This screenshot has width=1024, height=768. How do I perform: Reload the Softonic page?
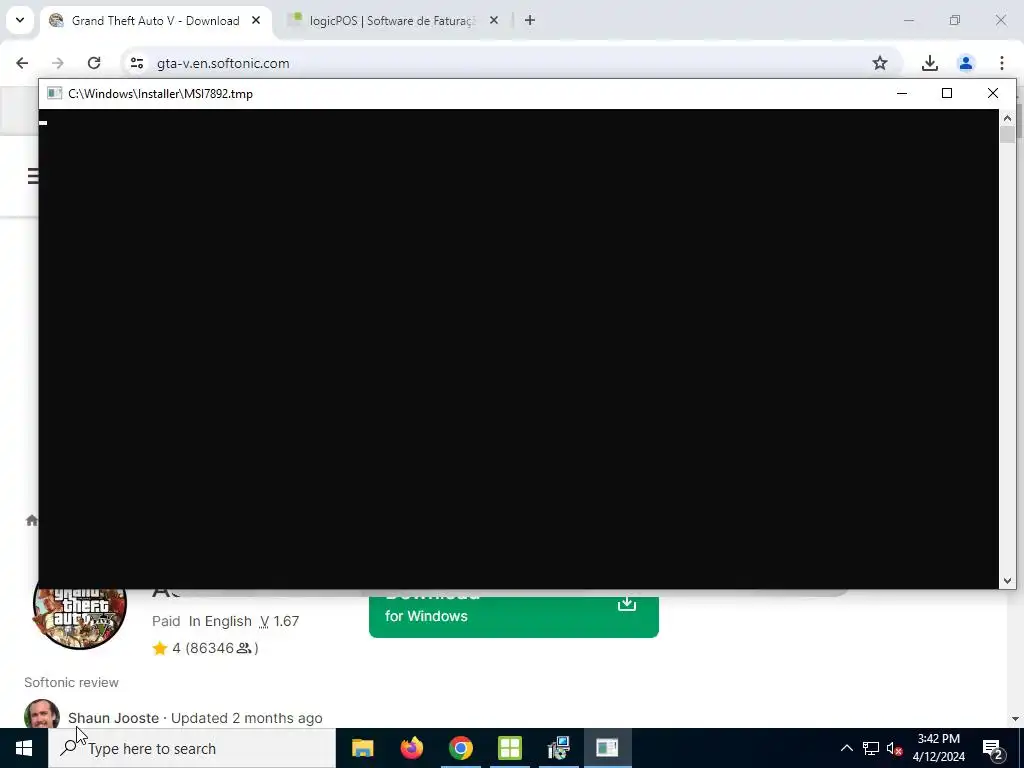coord(94,63)
